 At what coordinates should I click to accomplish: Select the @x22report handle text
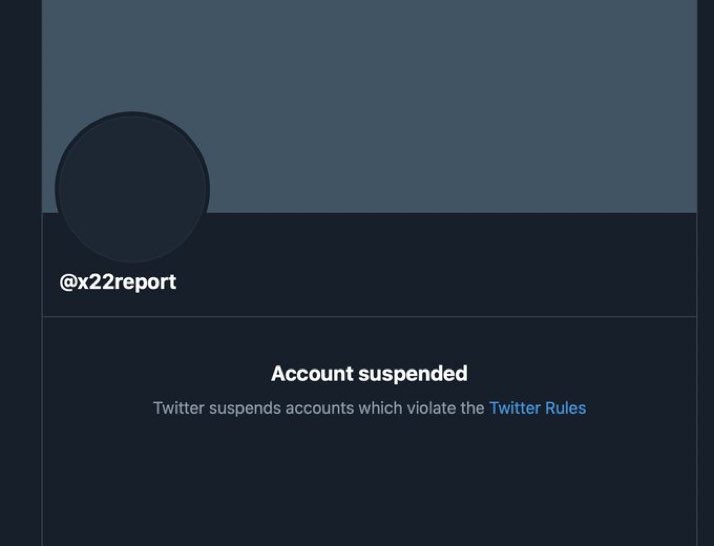pyautogui.click(x=118, y=282)
